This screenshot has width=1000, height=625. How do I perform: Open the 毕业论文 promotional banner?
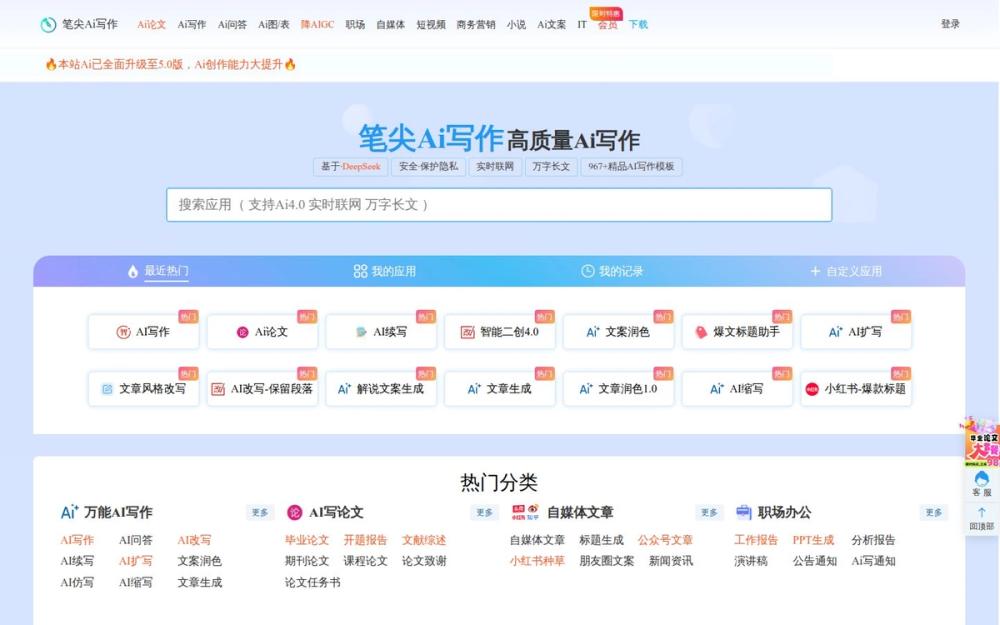(982, 442)
